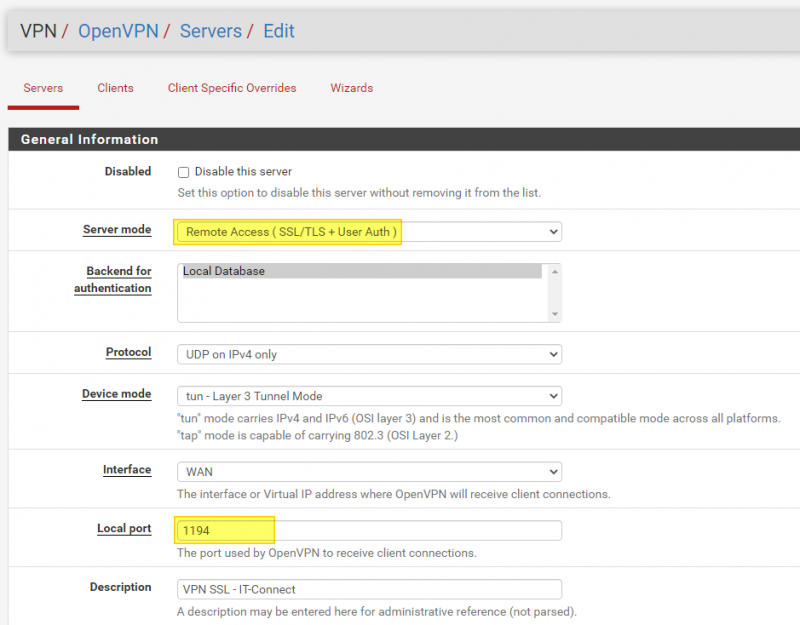Click the Device mode label
Viewport: 800px width, 625px height.
tap(116, 394)
